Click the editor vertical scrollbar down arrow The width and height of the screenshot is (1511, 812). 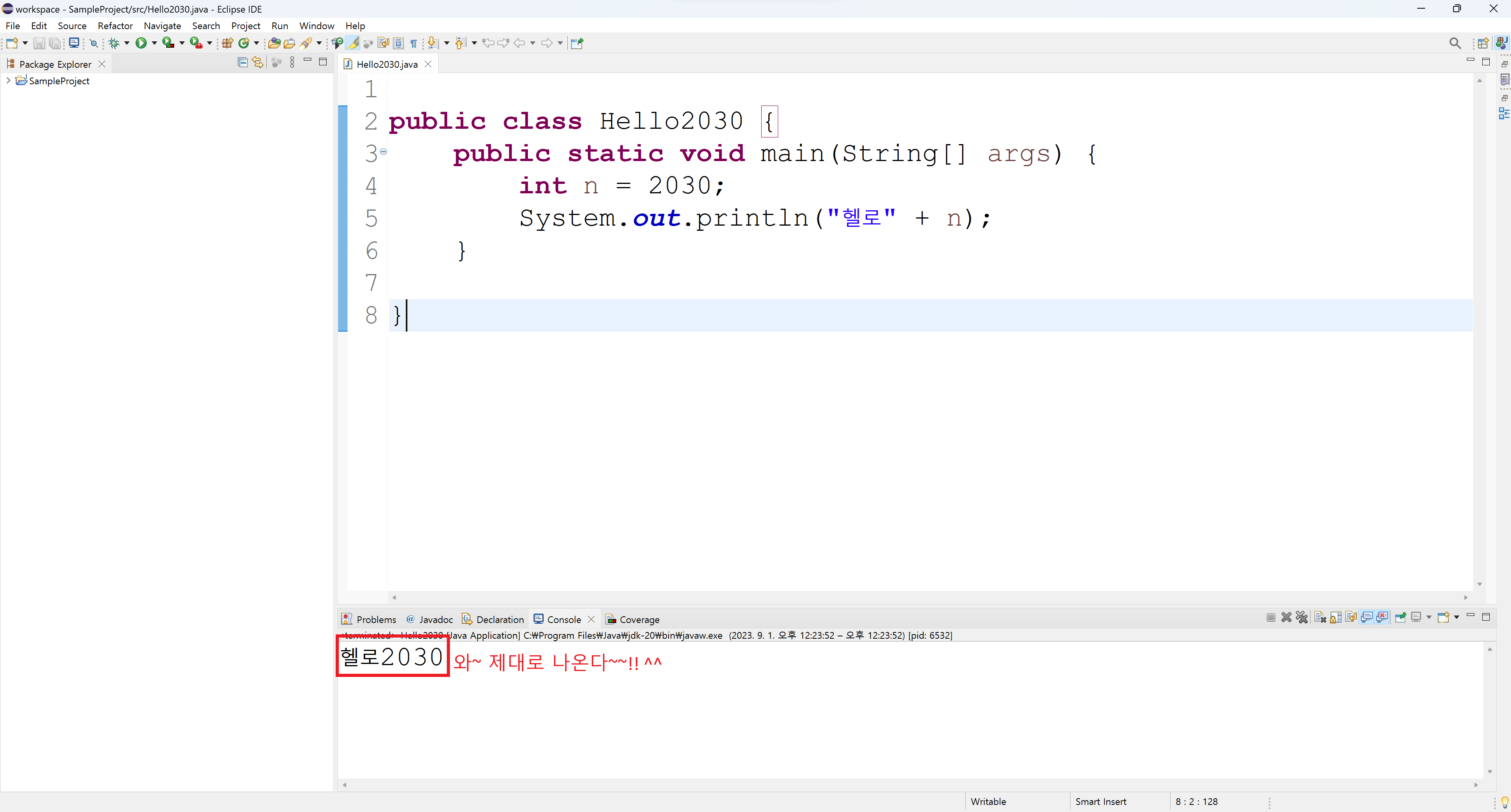1479,584
